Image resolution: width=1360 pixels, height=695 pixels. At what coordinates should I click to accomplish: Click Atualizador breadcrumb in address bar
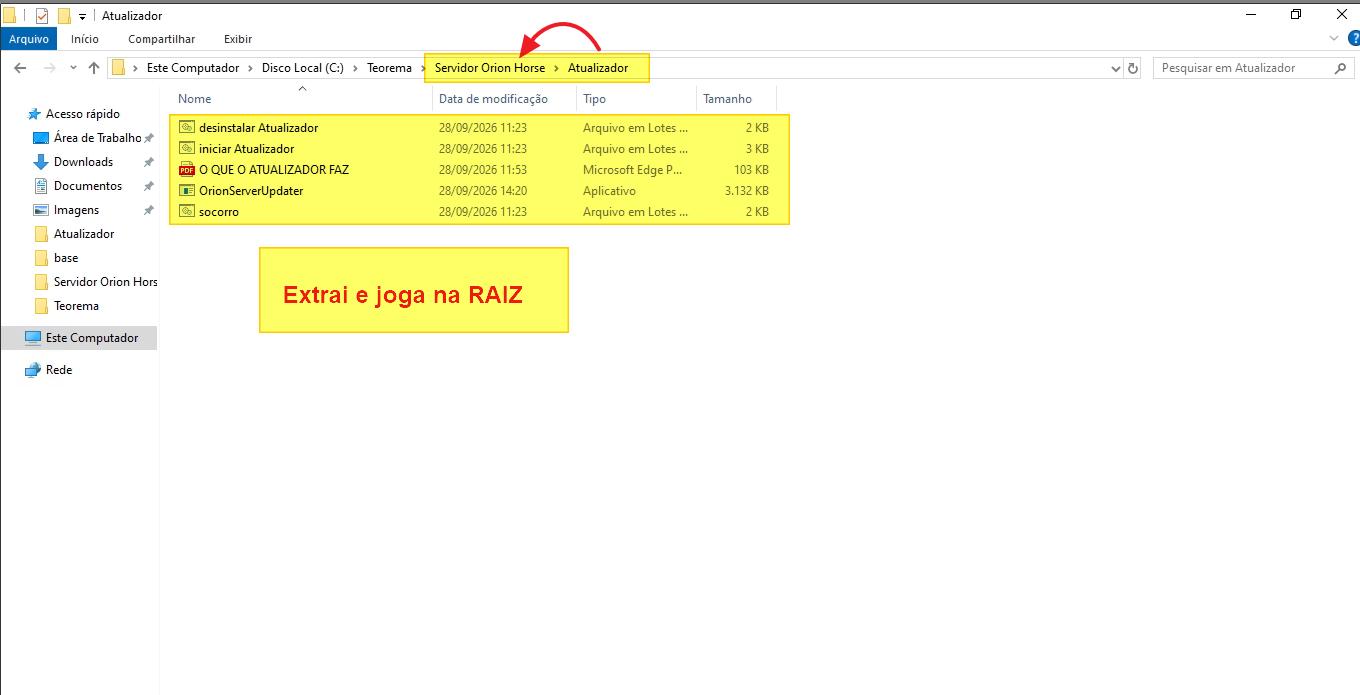pyautogui.click(x=598, y=68)
